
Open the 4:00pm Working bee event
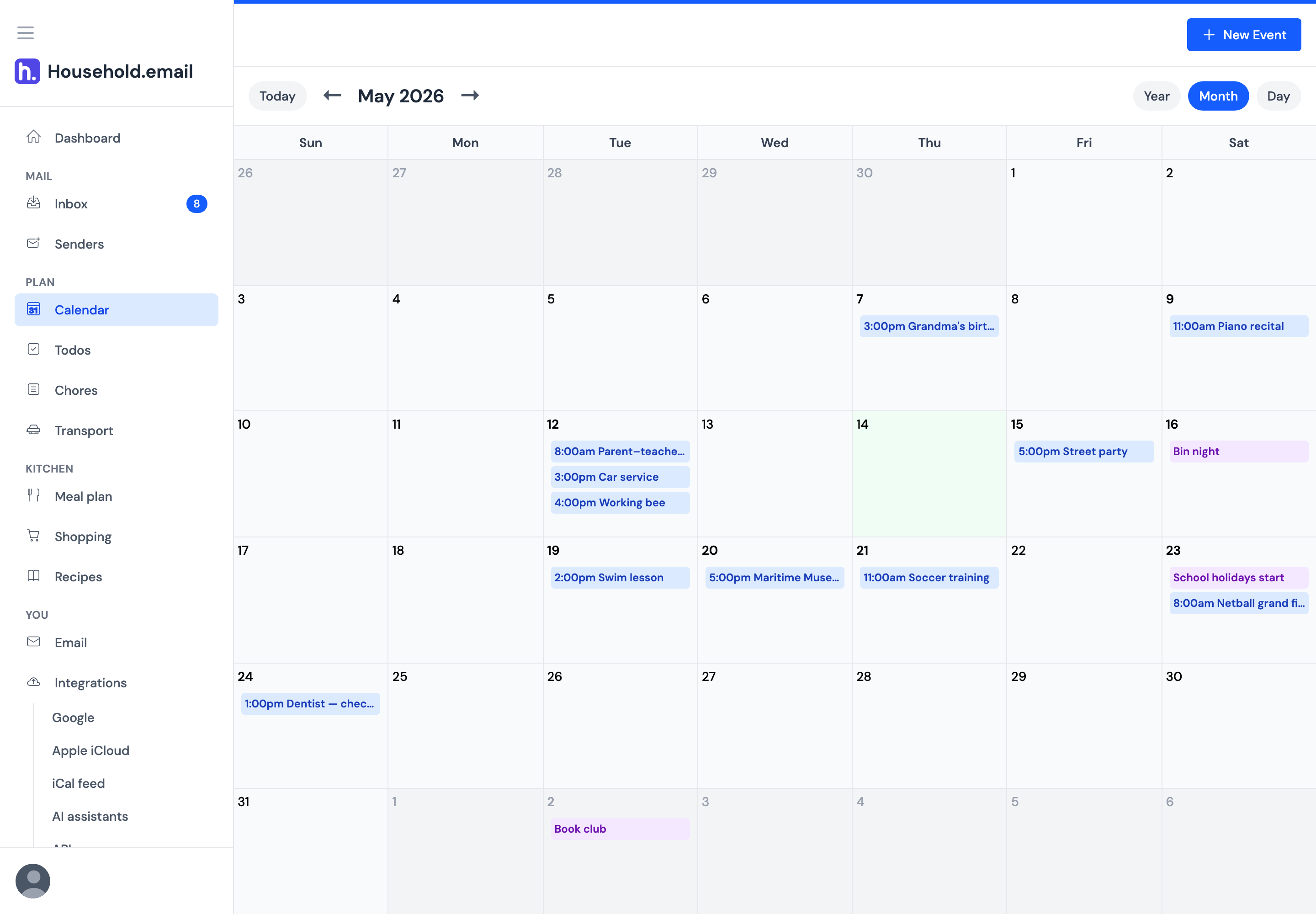click(x=620, y=503)
